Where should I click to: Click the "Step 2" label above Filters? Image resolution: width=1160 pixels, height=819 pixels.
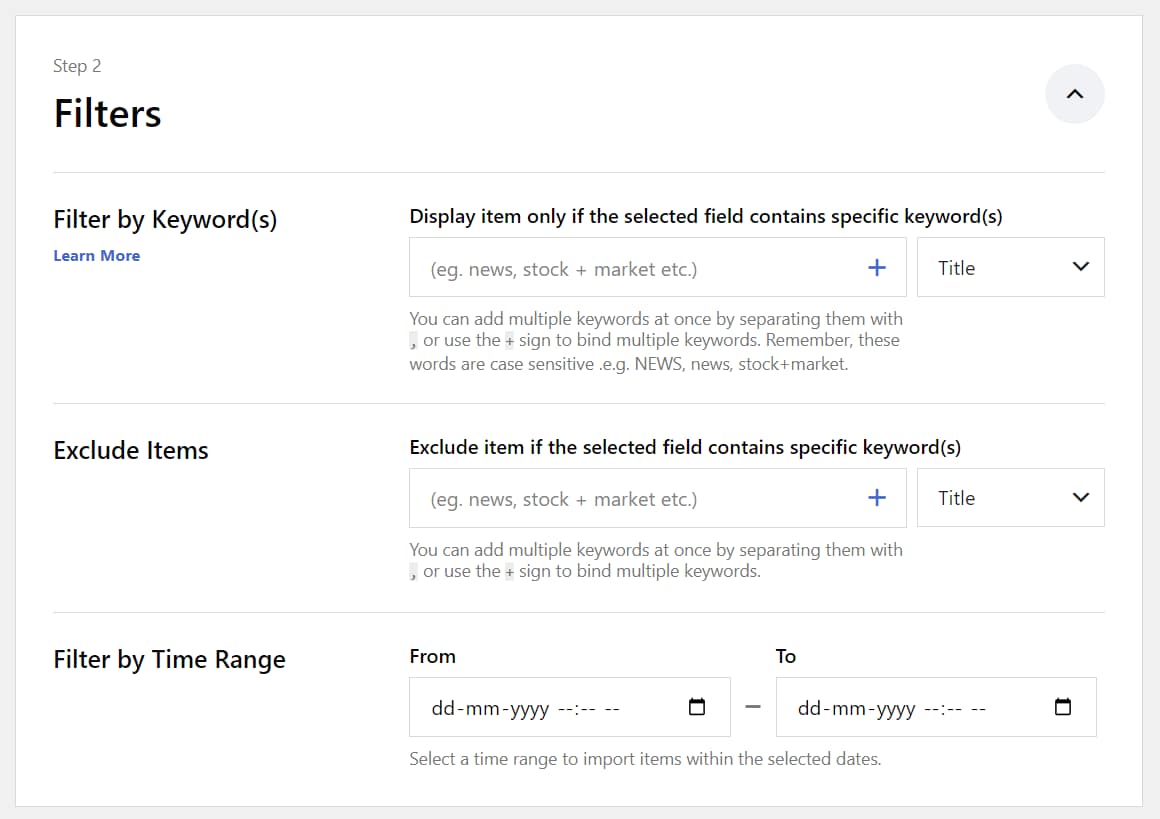(x=77, y=66)
